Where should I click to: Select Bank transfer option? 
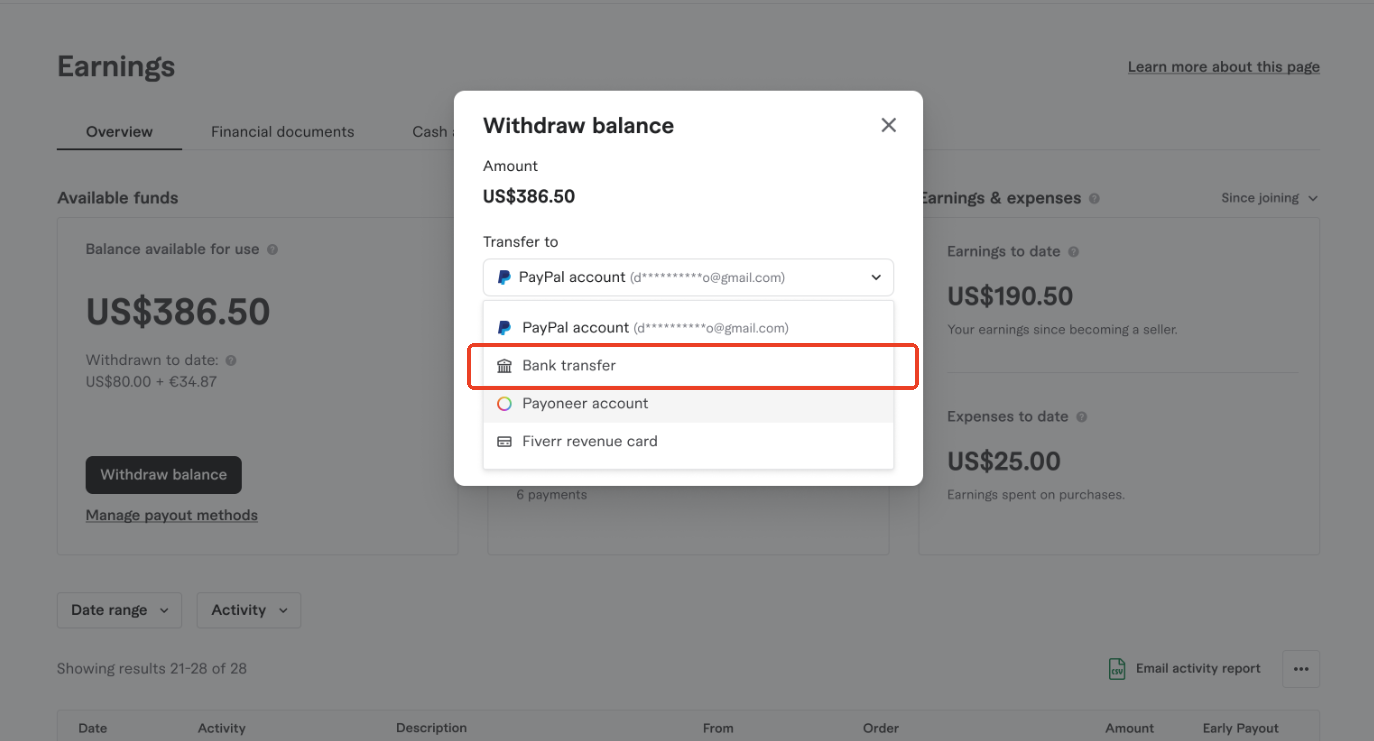pos(688,366)
